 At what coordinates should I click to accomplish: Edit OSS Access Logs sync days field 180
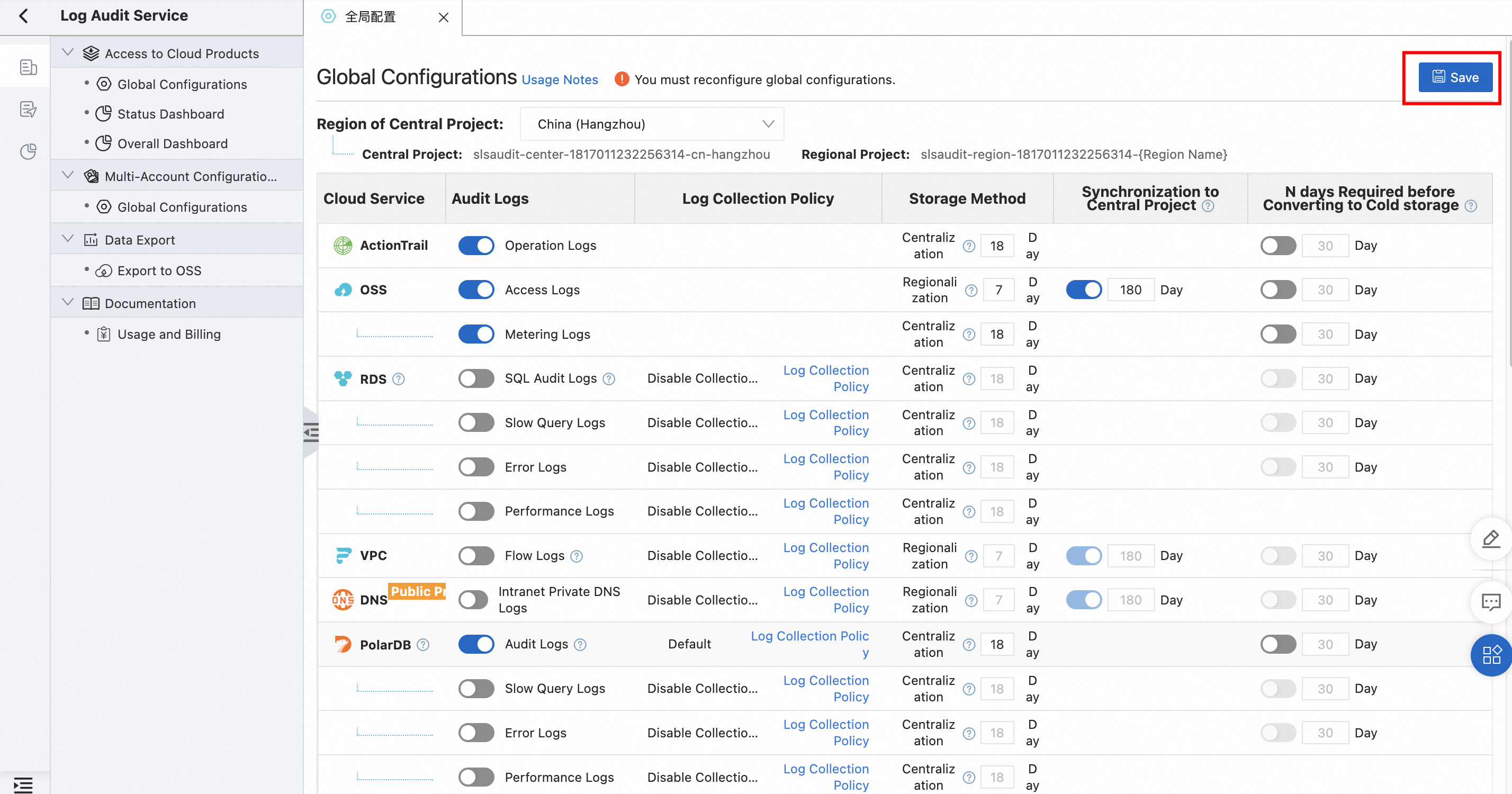[x=1131, y=290]
